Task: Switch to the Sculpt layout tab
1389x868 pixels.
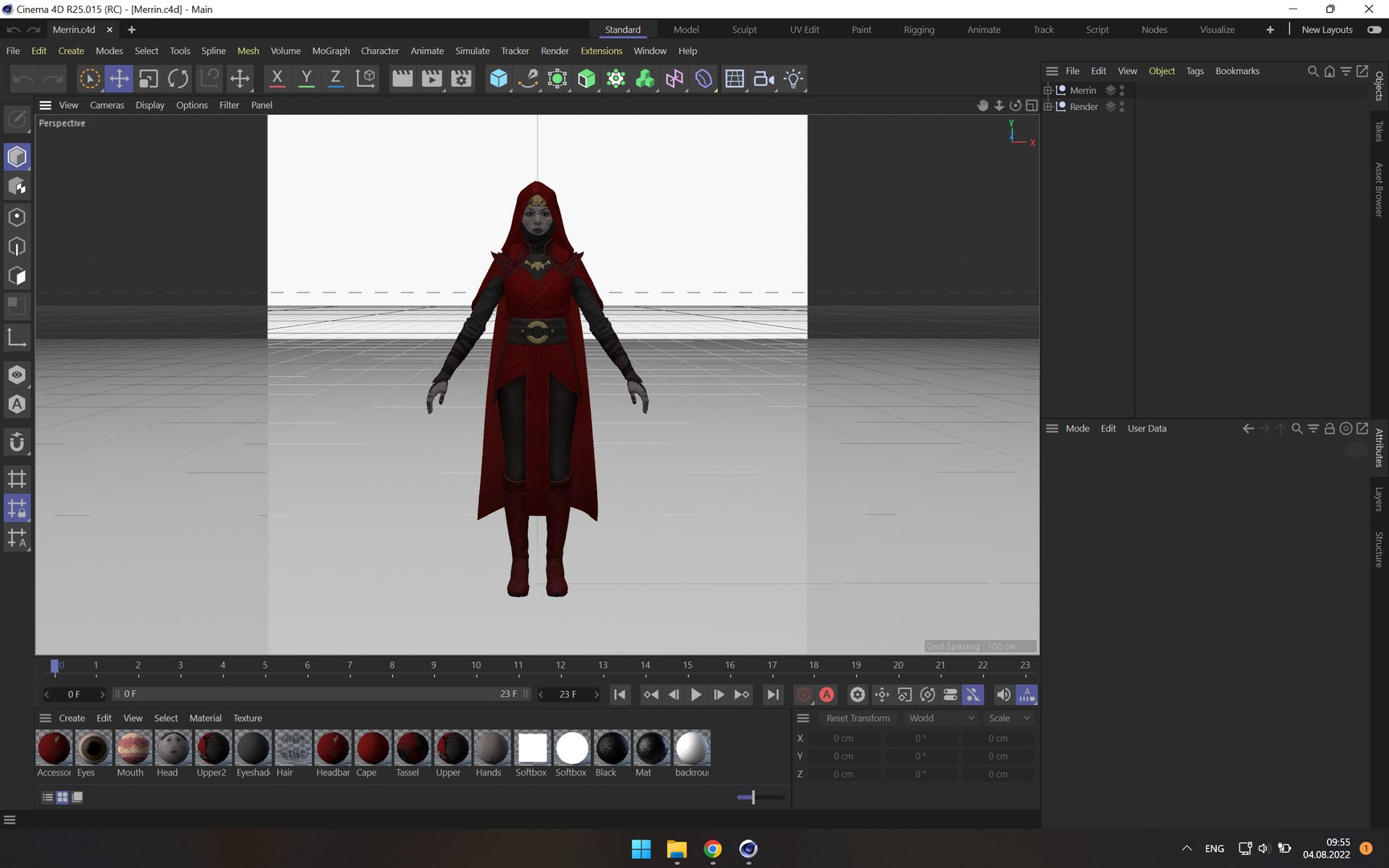Action: pos(744,30)
